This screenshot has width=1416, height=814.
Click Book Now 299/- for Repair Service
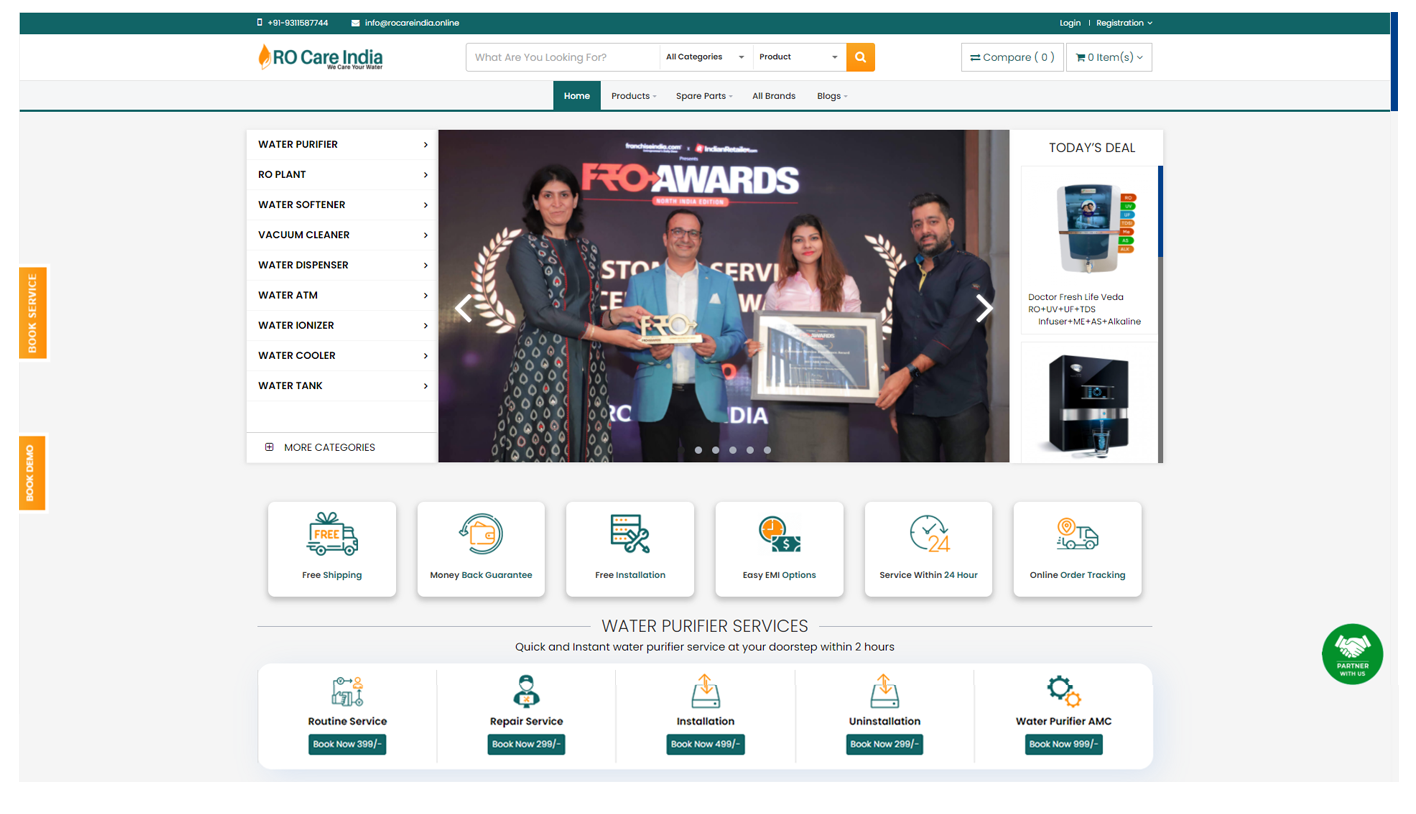526,744
